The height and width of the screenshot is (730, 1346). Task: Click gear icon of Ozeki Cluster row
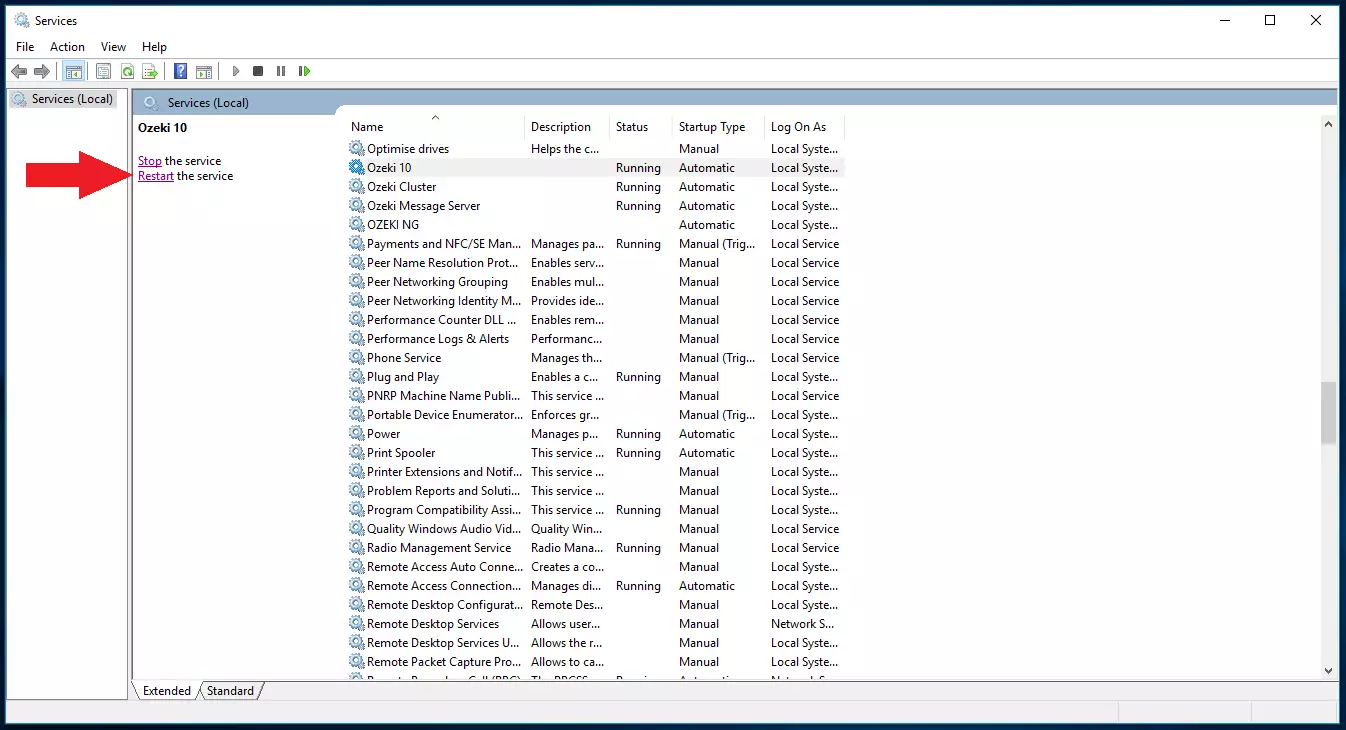(x=357, y=187)
